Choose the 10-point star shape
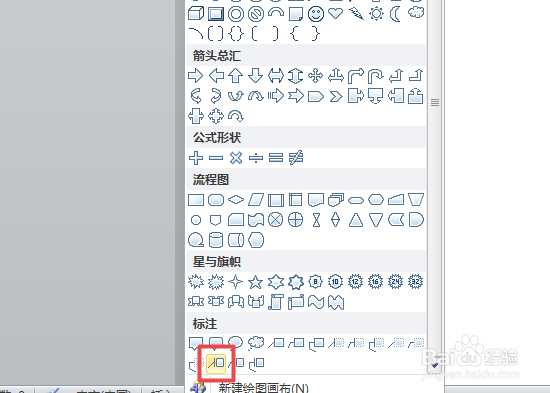The height and width of the screenshot is (393, 550). point(336,282)
